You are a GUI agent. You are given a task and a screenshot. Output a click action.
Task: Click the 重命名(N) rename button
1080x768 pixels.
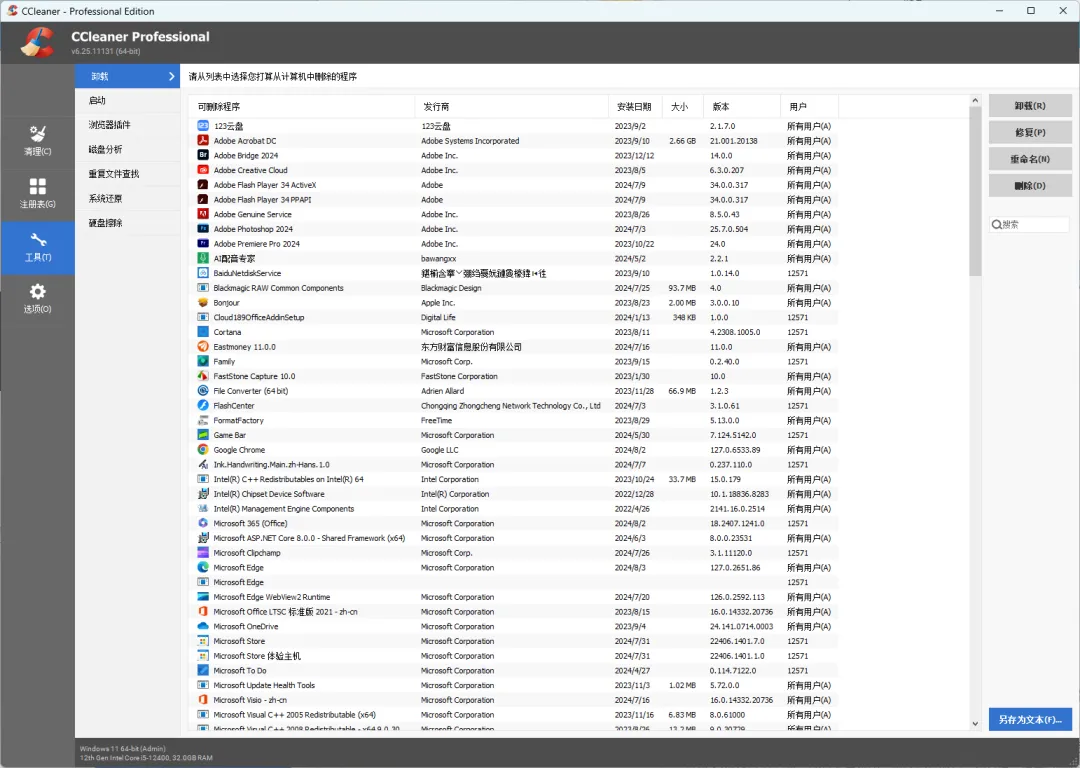[x=1030, y=159]
